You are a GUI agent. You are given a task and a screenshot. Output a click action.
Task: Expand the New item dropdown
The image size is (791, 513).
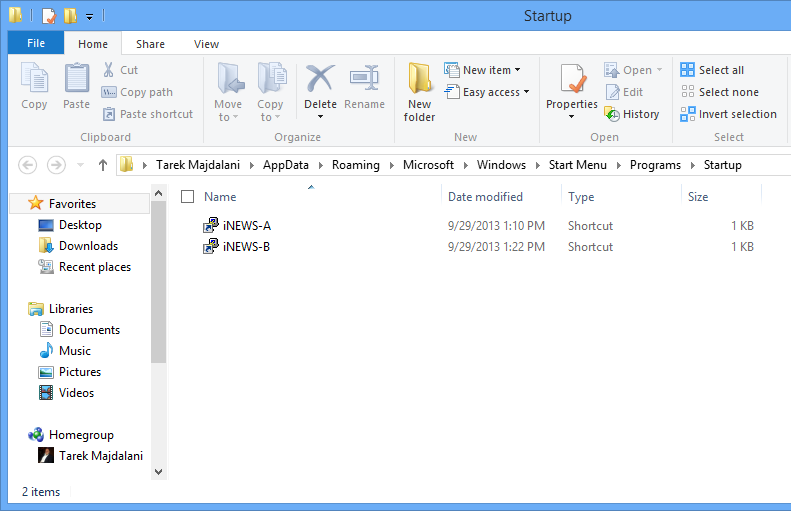(483, 70)
